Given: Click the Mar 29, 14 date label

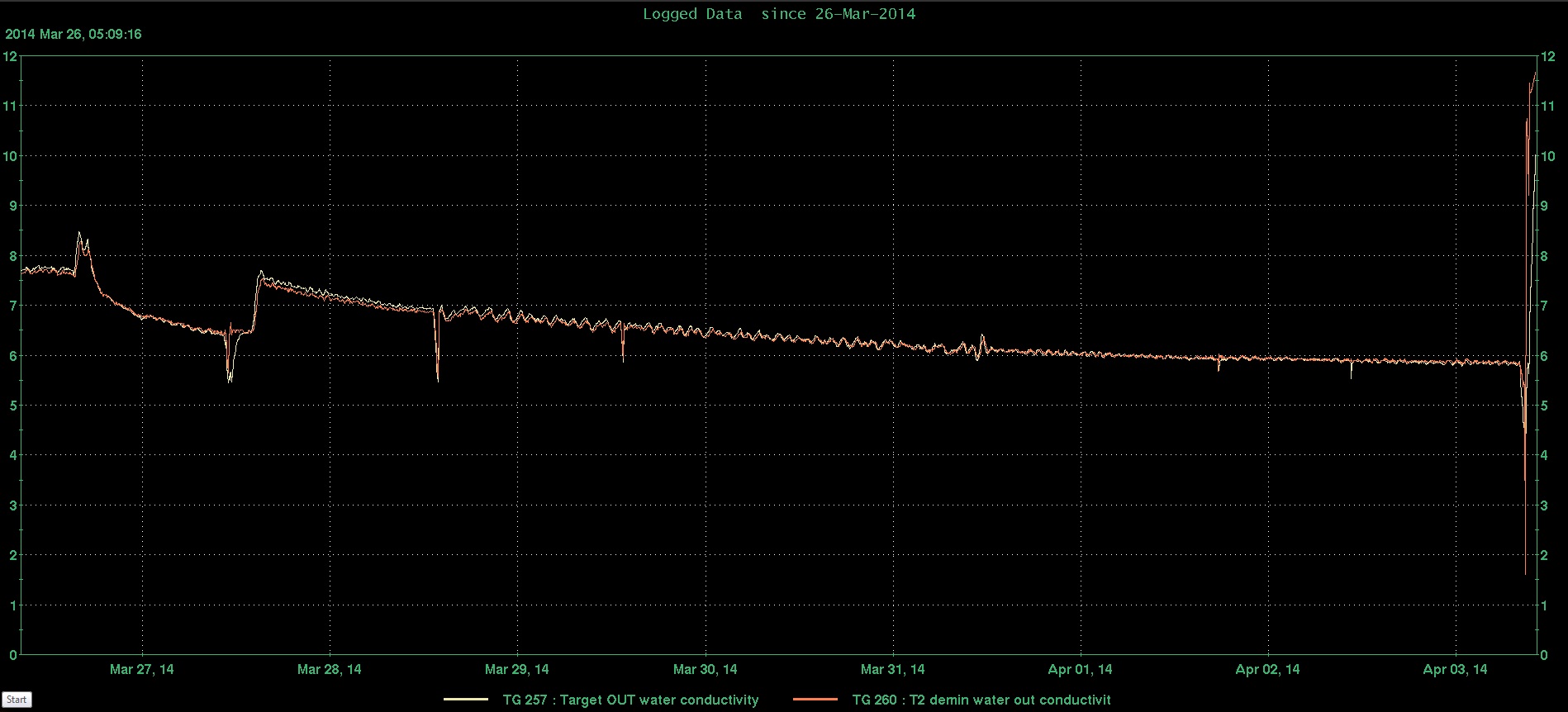Looking at the screenshot, I should [x=517, y=669].
